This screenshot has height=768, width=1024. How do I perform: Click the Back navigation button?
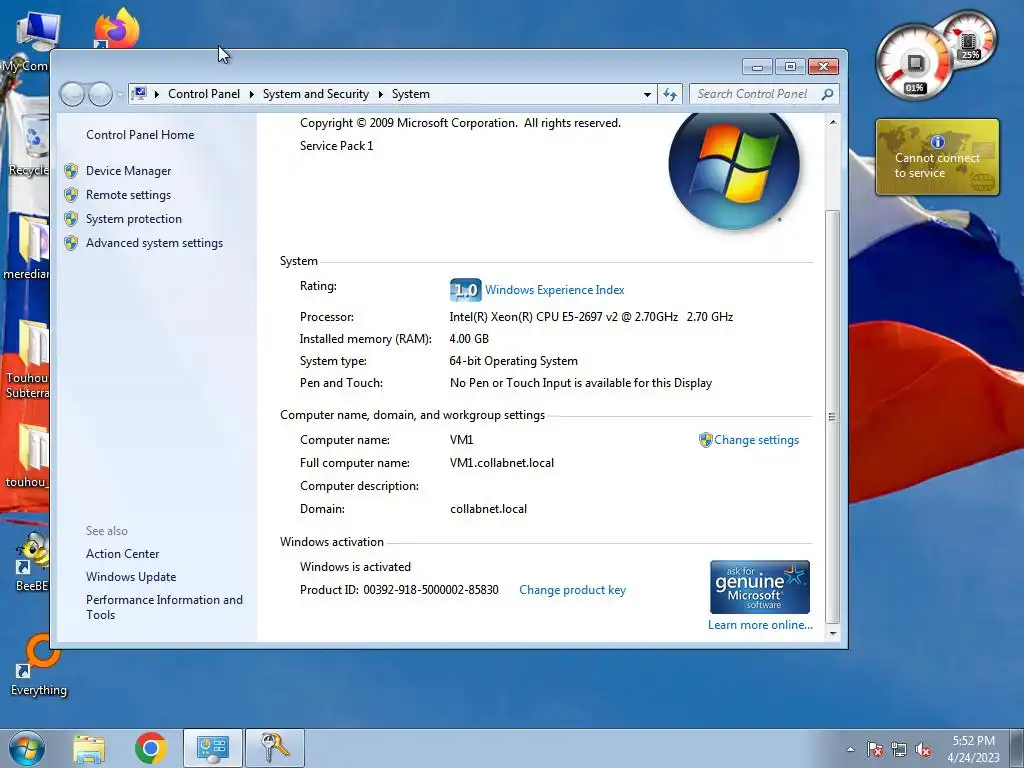click(72, 95)
